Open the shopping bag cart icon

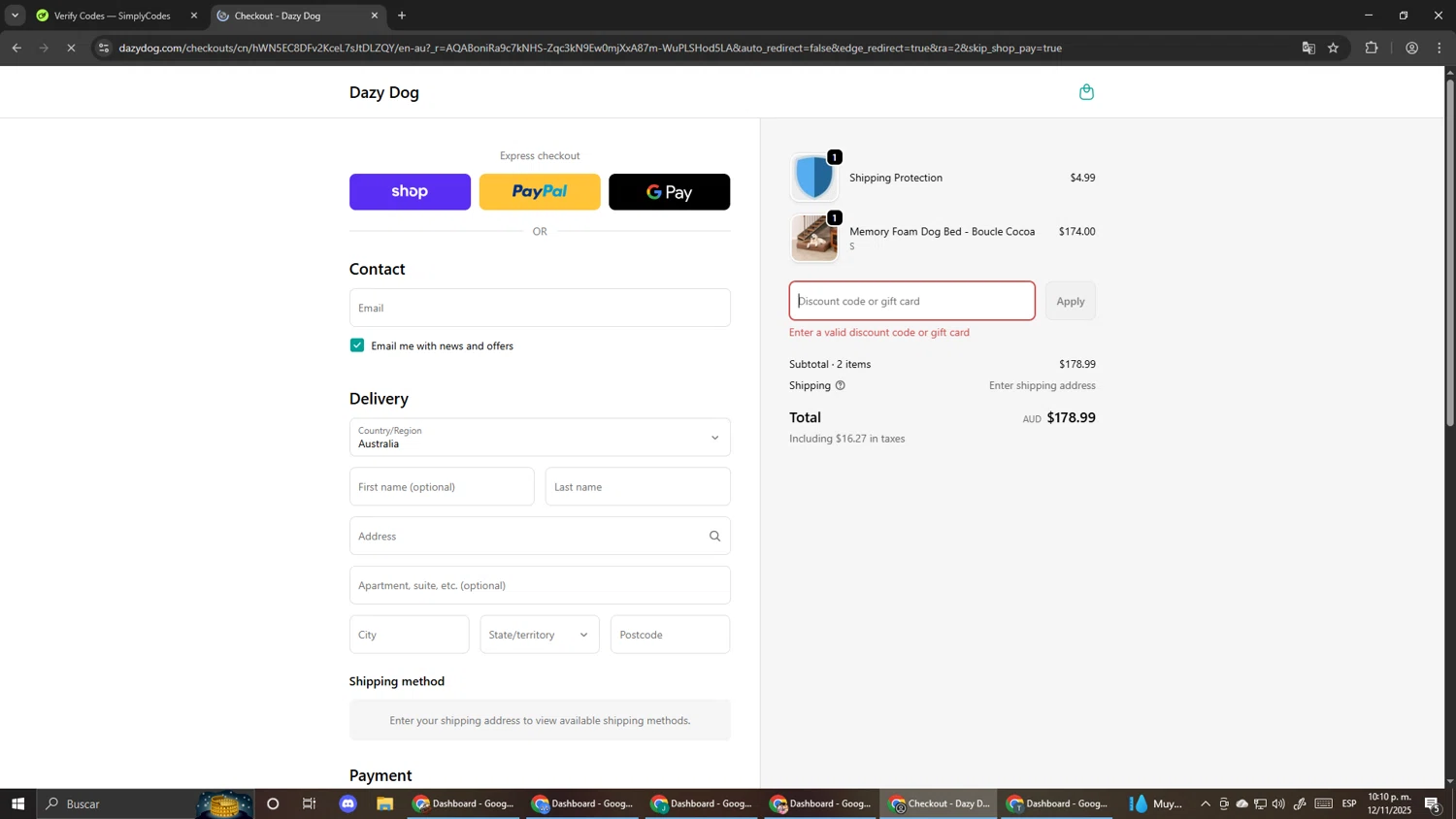click(1086, 92)
